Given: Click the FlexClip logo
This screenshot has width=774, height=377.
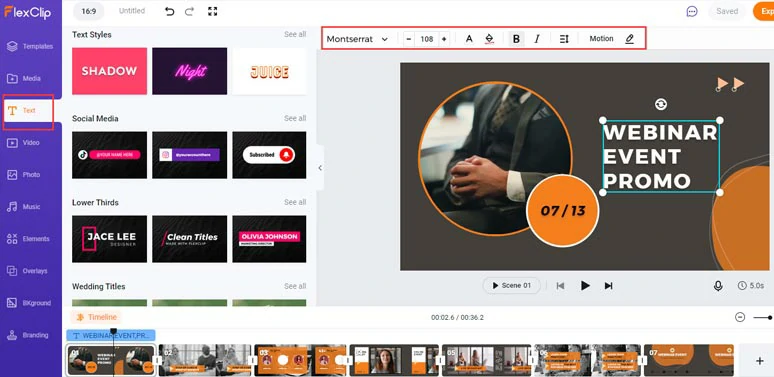Looking at the screenshot, I should pyautogui.click(x=28, y=11).
